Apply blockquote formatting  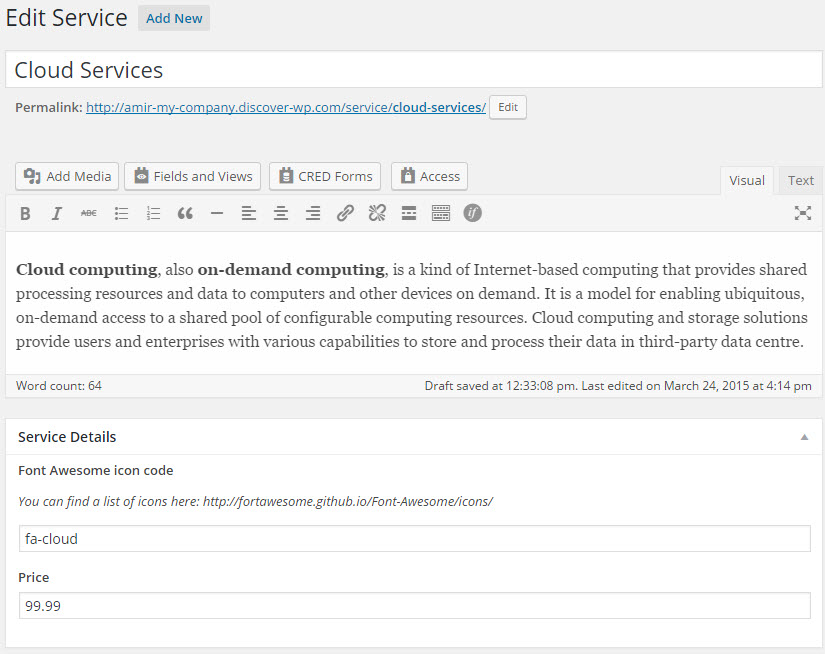tap(185, 213)
